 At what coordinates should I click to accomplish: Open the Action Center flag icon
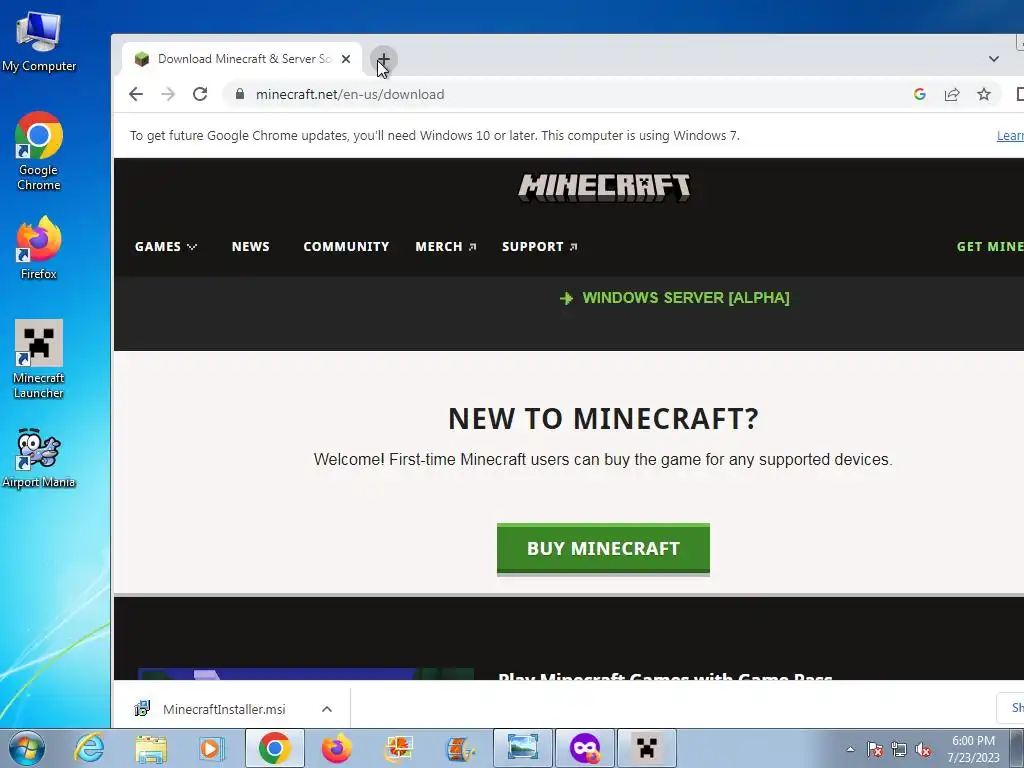click(875, 749)
